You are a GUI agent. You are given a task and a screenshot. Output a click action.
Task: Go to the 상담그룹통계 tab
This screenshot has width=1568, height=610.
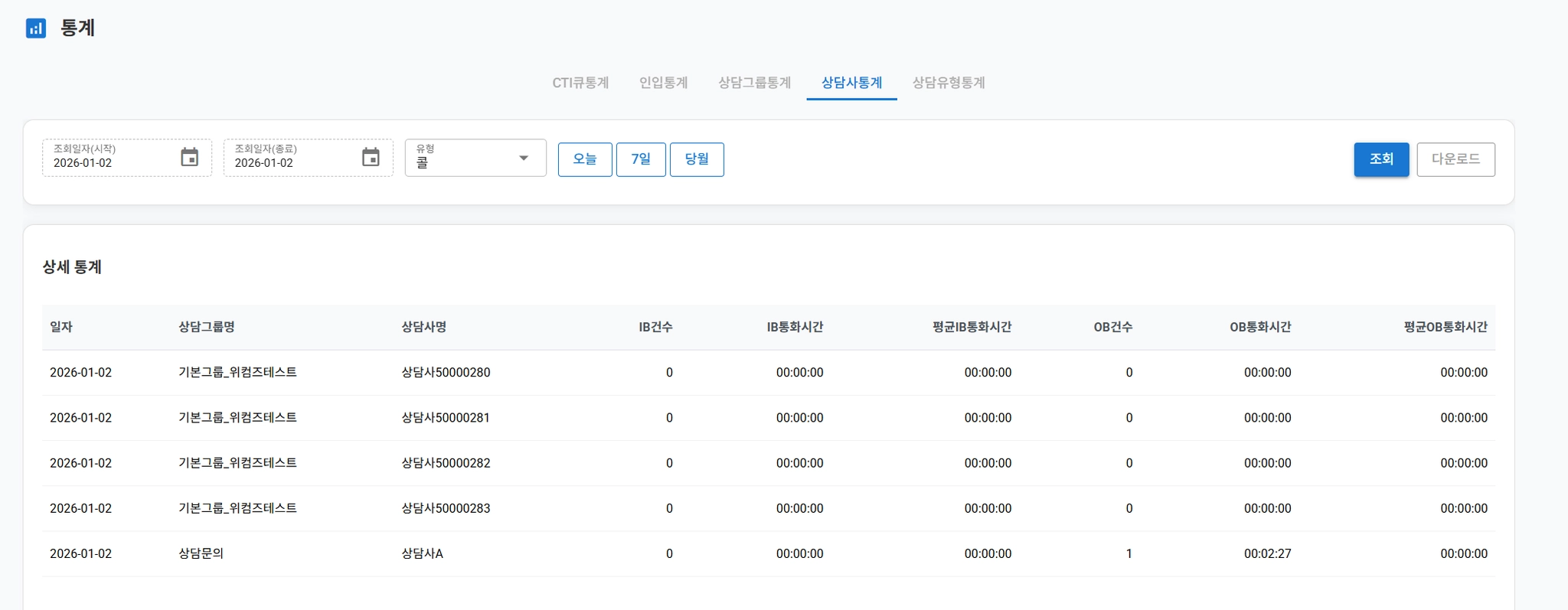[754, 83]
